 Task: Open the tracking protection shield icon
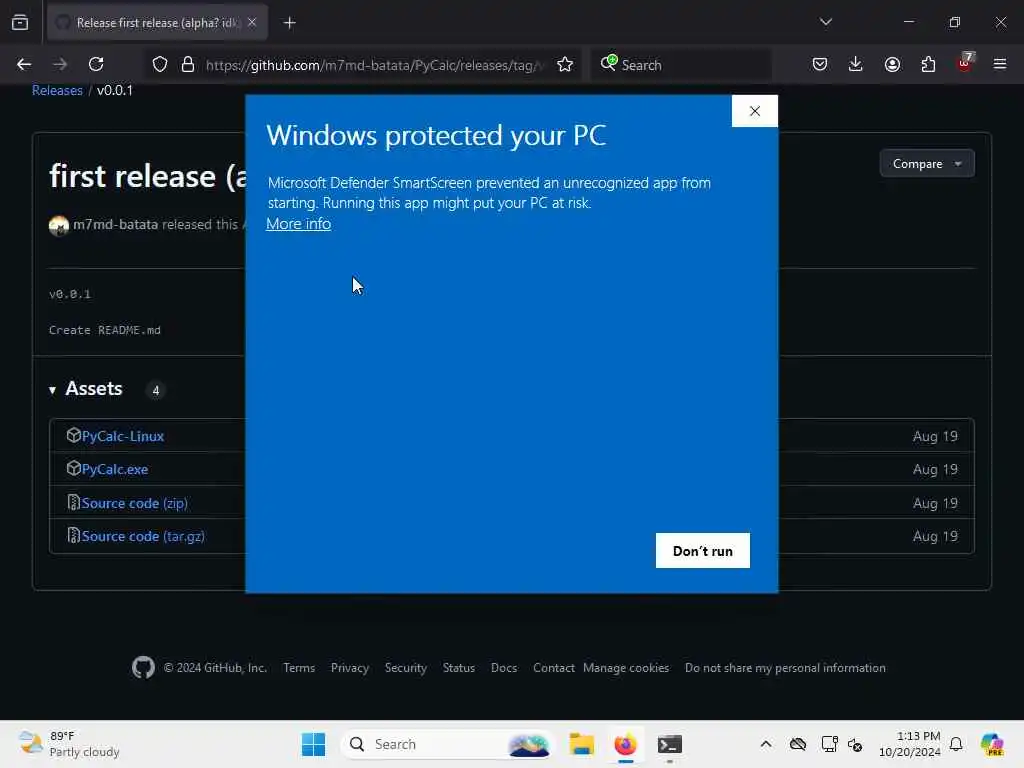click(160, 64)
